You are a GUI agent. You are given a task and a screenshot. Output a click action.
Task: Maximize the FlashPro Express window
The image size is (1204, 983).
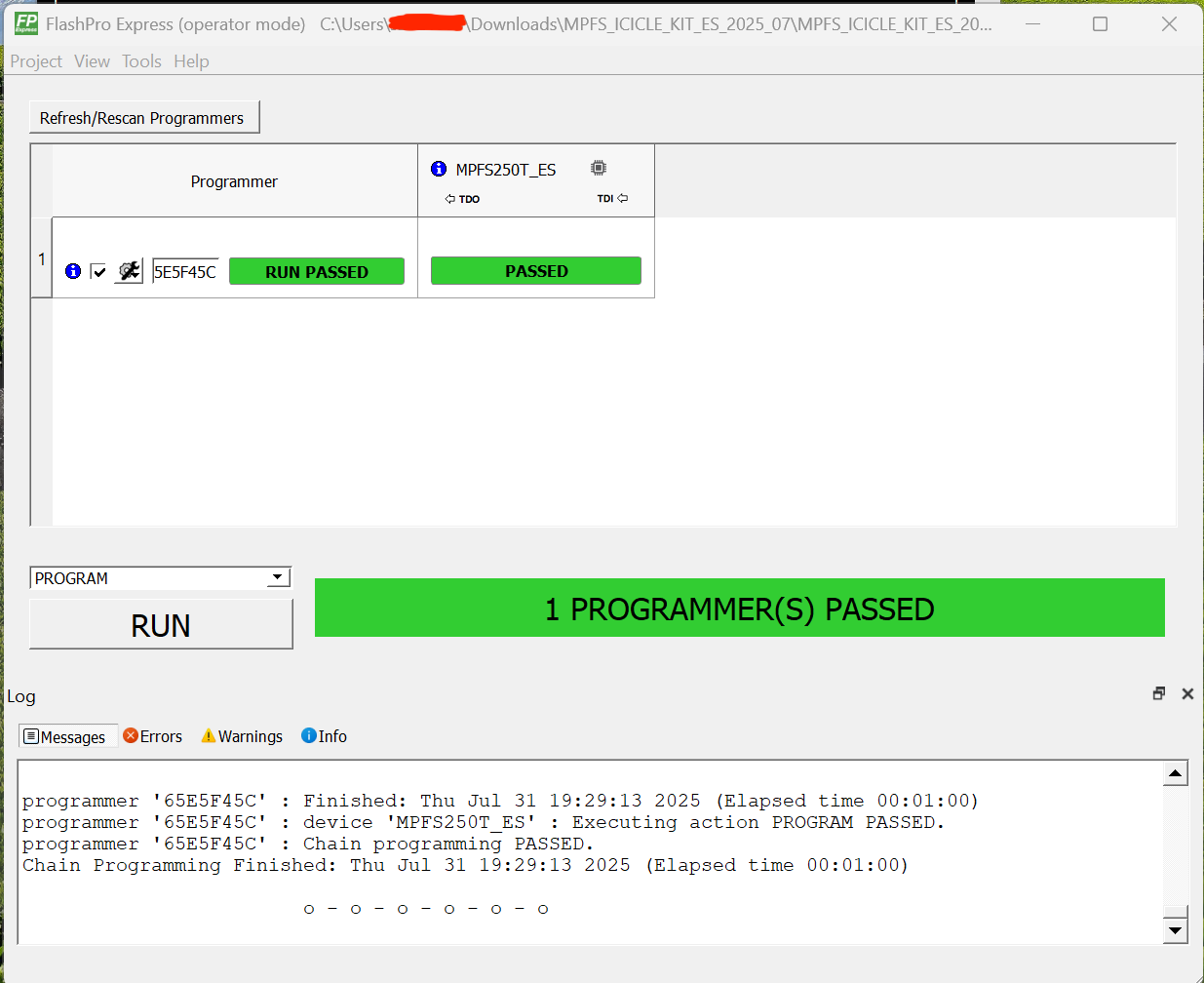click(1100, 23)
